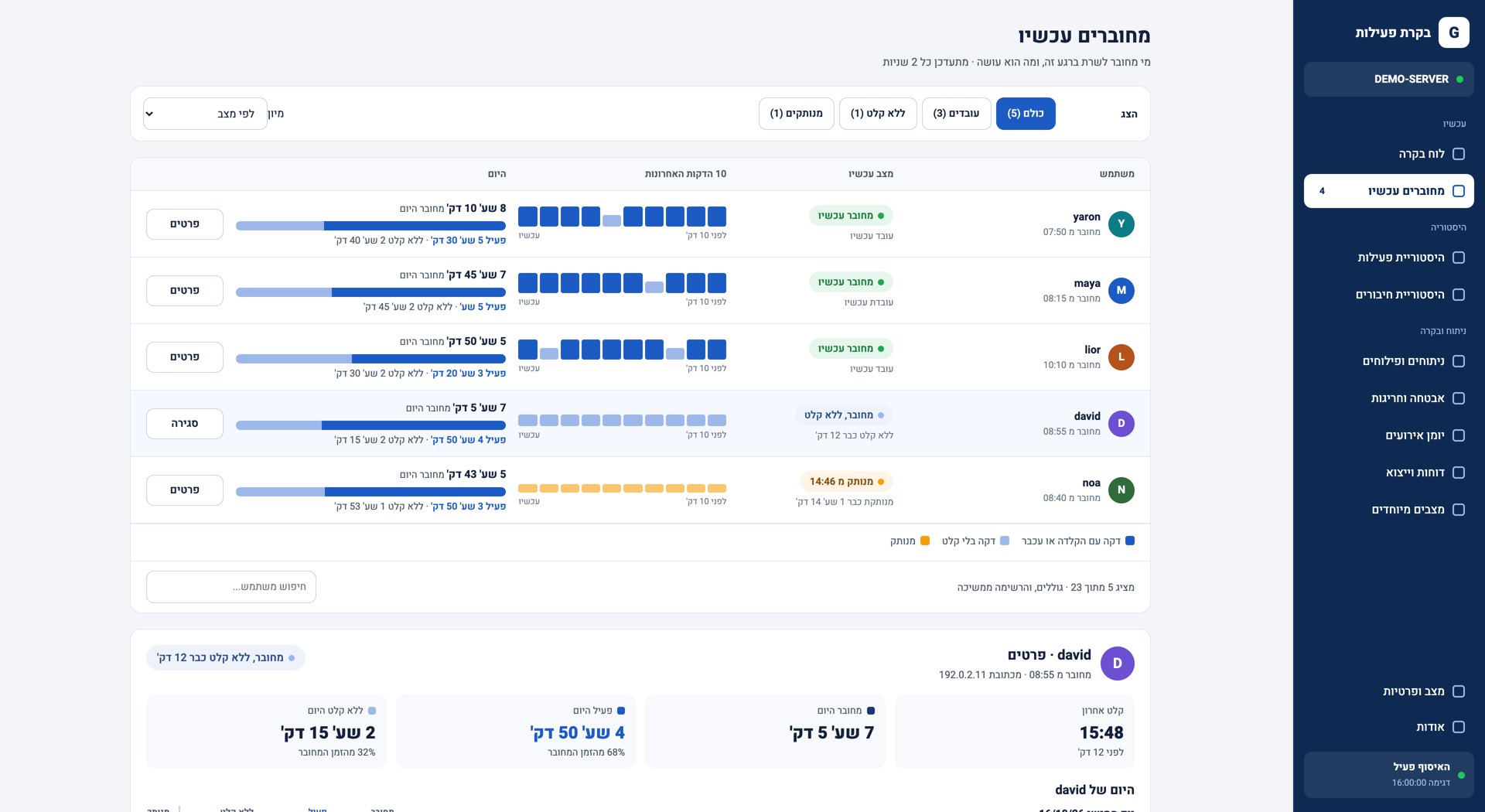Open היסטוריית פעילות via its sidebar icon
The width and height of the screenshot is (1485, 812).
pos(1459,258)
